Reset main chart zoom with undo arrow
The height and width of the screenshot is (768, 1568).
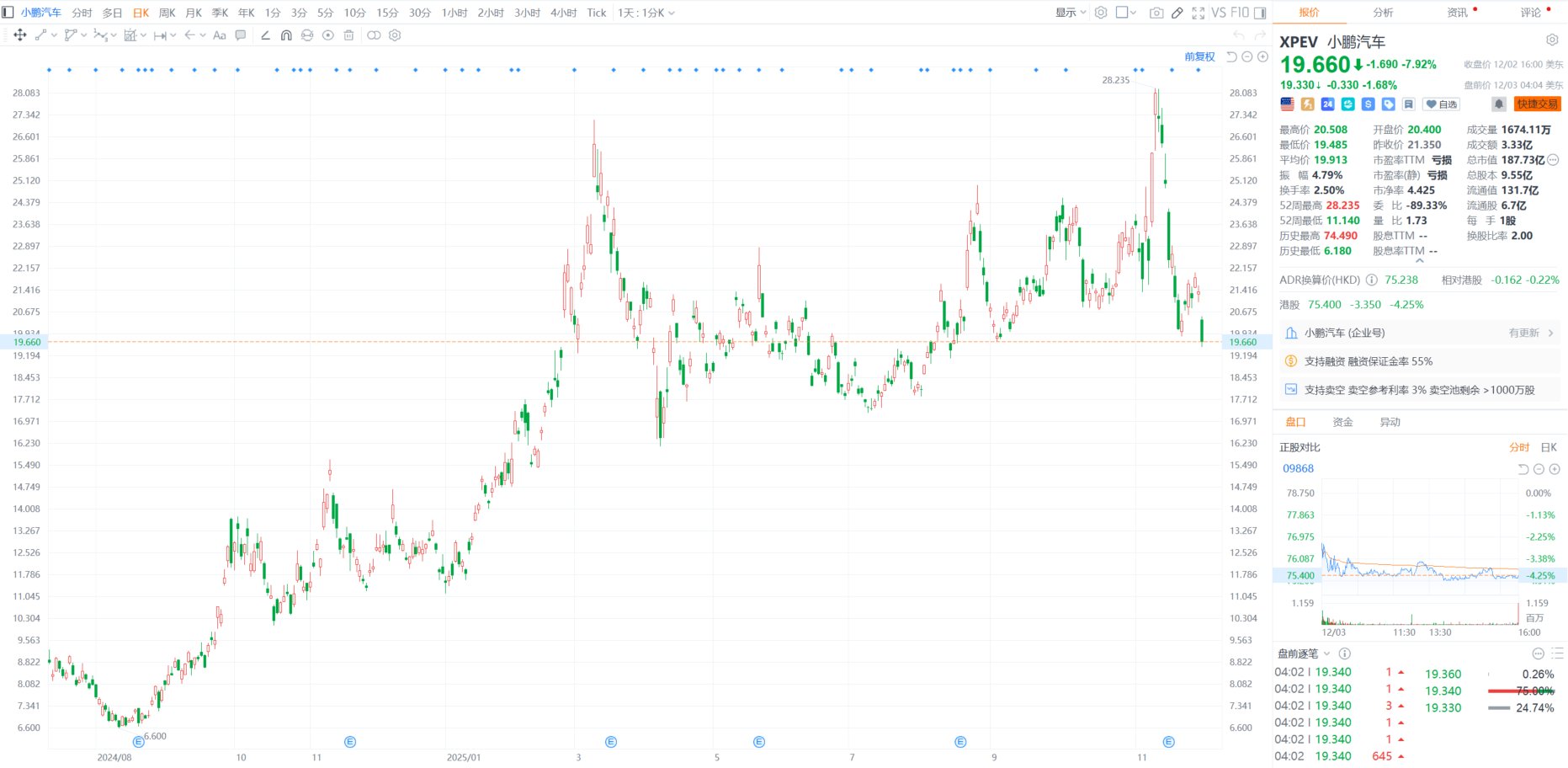1232,56
